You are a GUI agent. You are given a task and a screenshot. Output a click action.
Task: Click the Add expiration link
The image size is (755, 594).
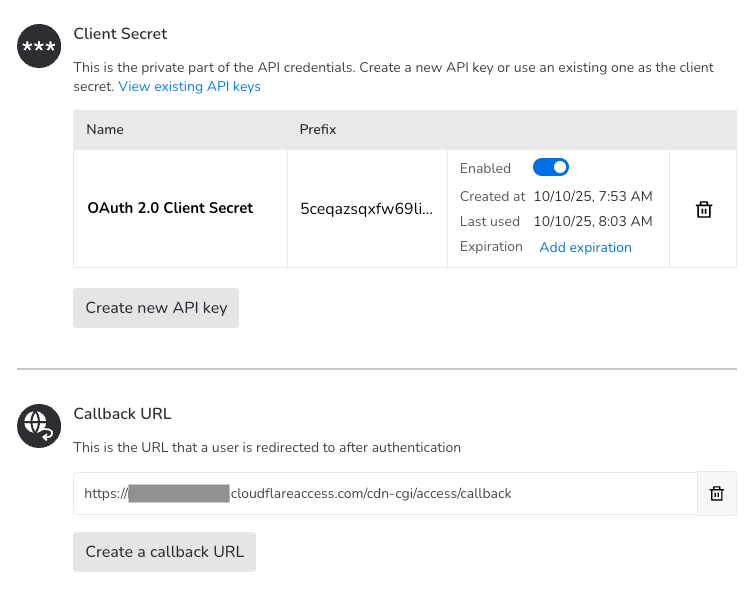click(585, 247)
